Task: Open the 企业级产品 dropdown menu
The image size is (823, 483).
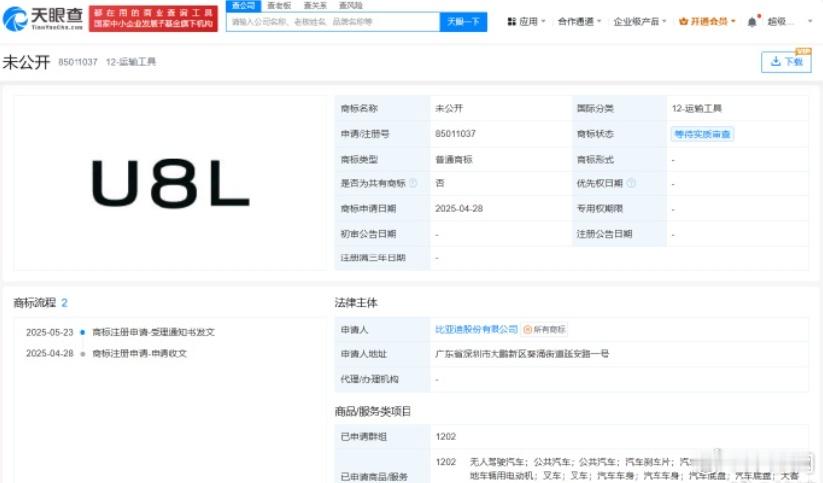Action: coord(640,22)
